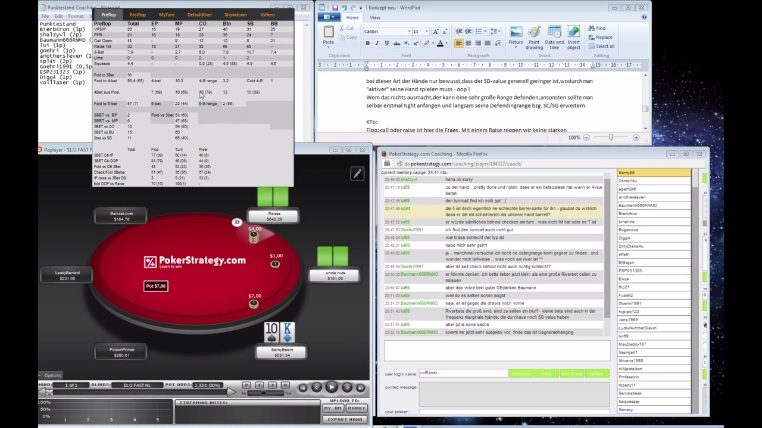Open the Preflop tab in stats popup

(x=109, y=15)
